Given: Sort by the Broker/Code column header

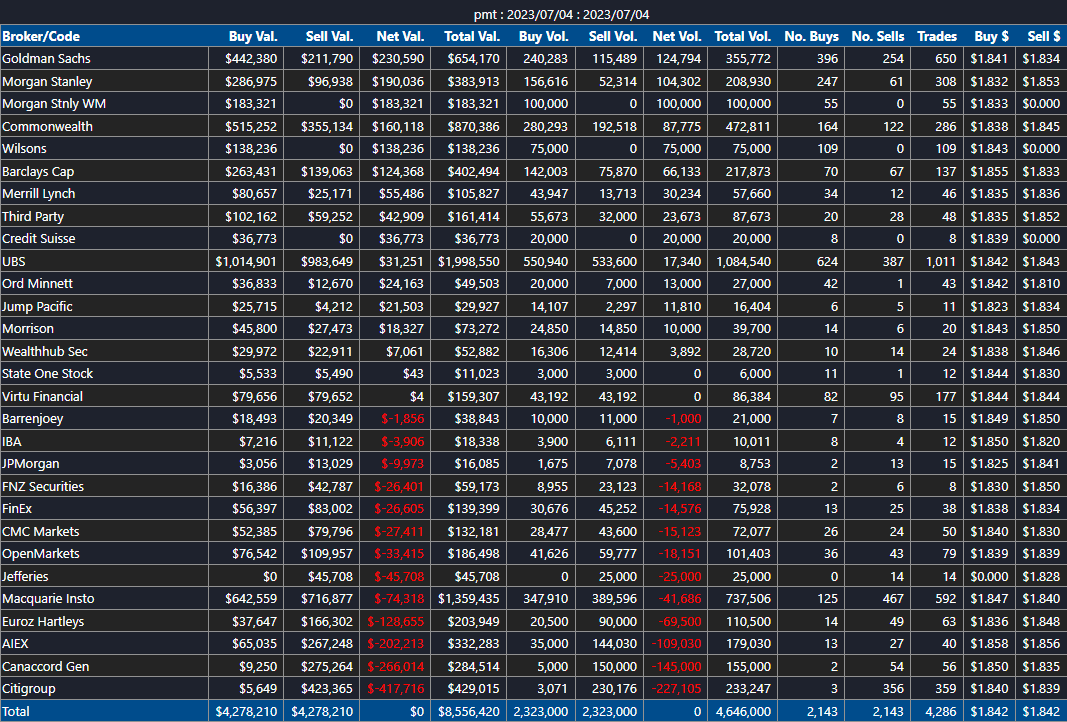Looking at the screenshot, I should [x=41, y=37].
